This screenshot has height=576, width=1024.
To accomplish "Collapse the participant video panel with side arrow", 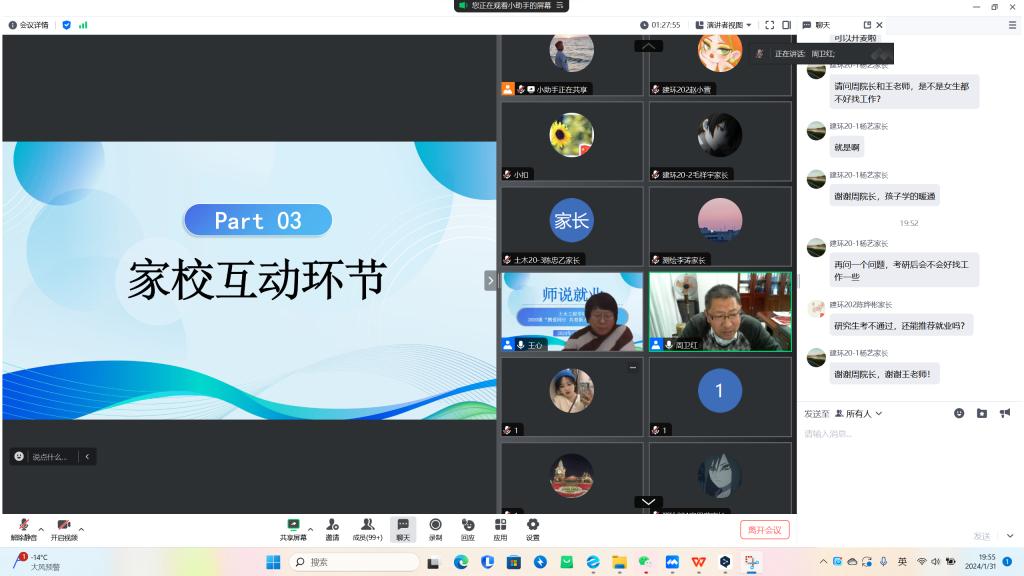I will coord(491,281).
